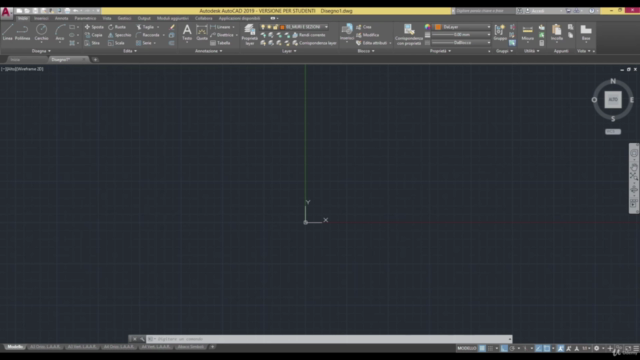Click the Gruppo tool

pyautogui.click(x=500, y=32)
